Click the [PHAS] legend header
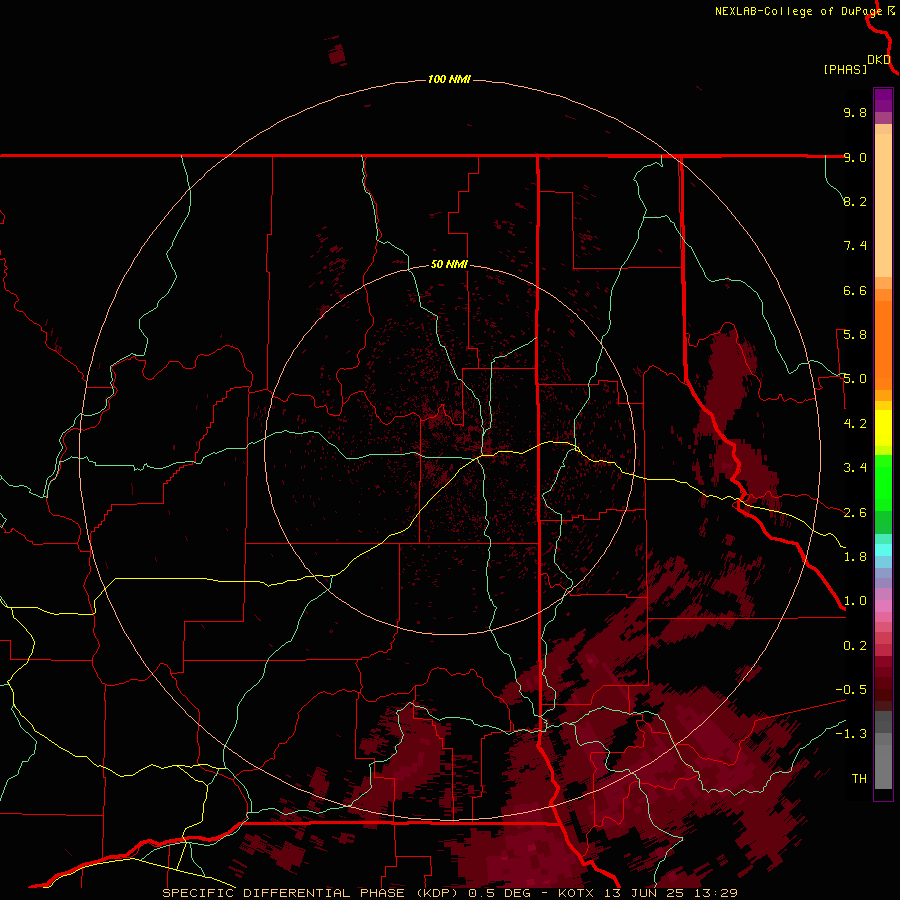The height and width of the screenshot is (900, 900). (845, 69)
